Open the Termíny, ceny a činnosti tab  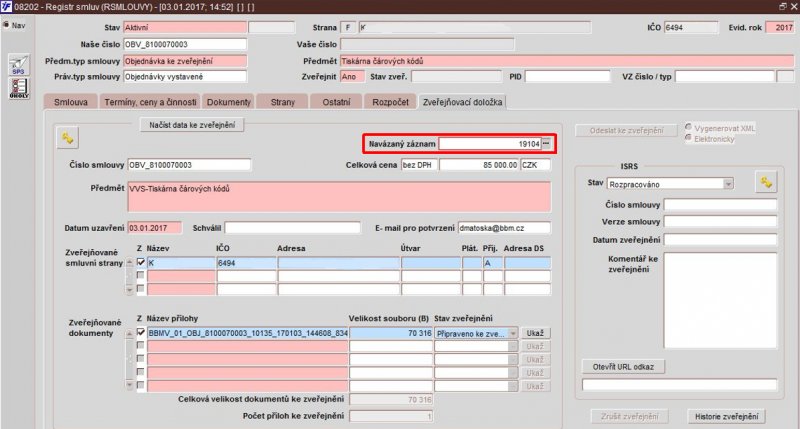(150, 102)
